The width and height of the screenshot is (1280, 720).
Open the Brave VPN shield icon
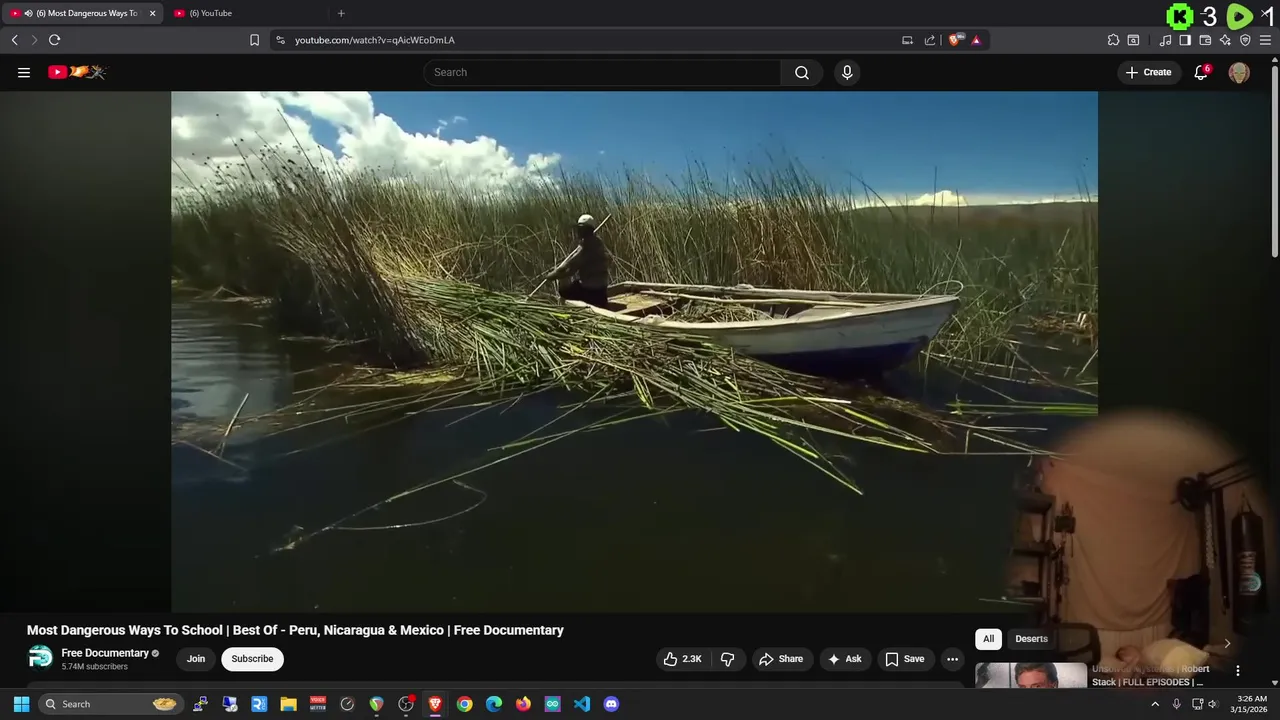point(1245,40)
